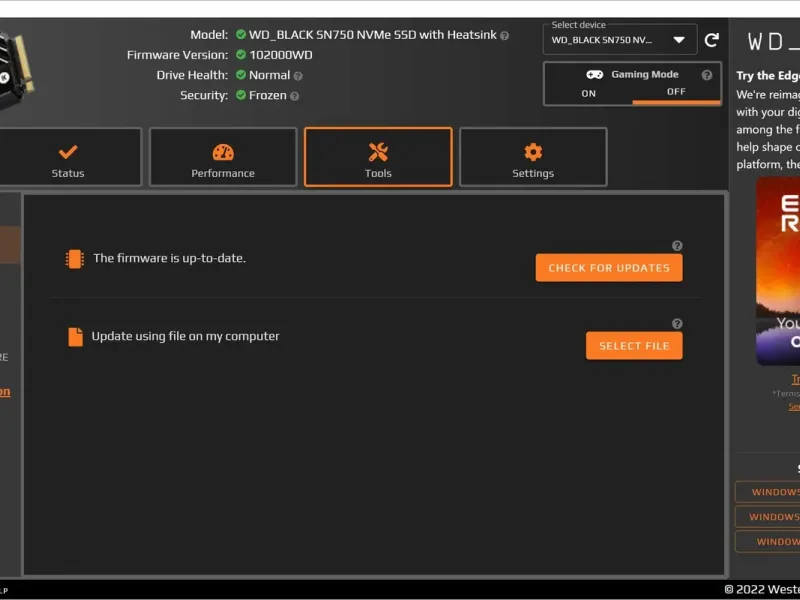Open the Settings tab
This screenshot has height=600, width=800.
(533, 157)
